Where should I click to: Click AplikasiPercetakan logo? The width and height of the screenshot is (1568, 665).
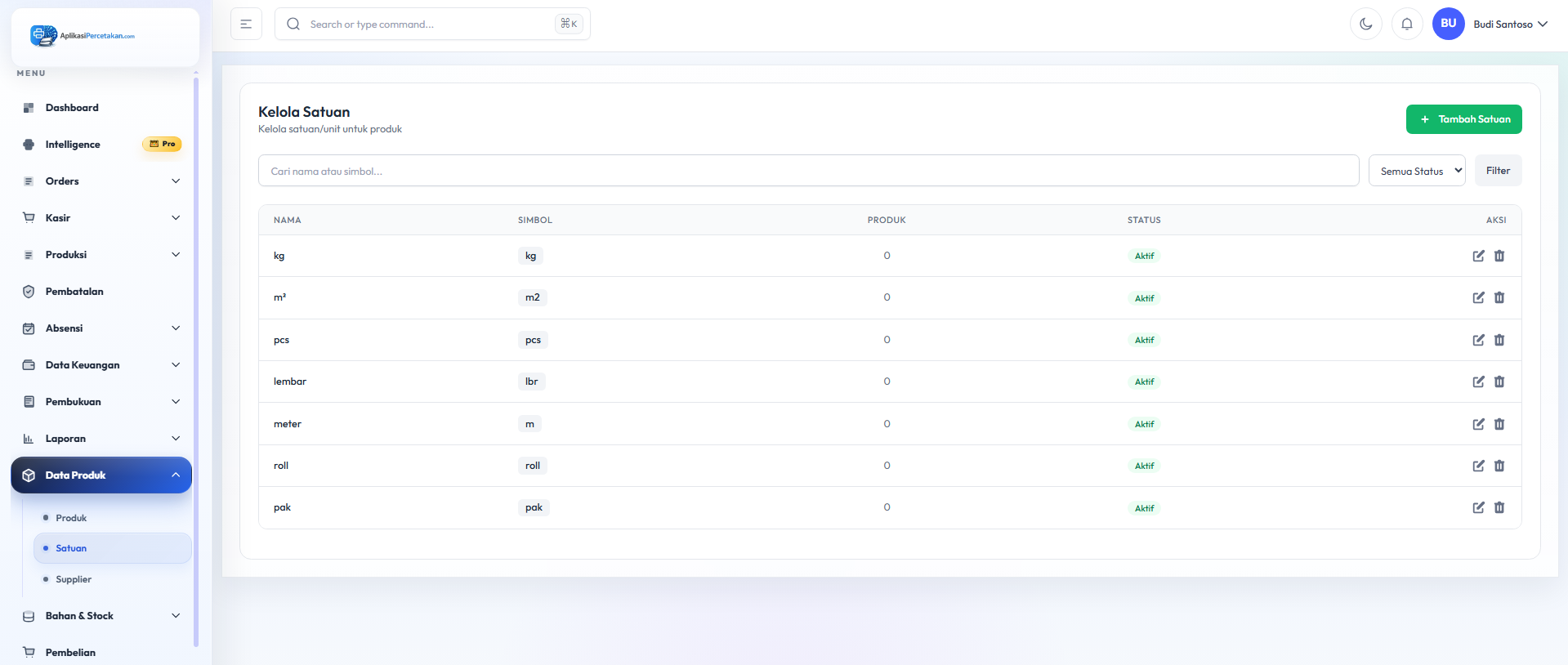pyautogui.click(x=83, y=35)
